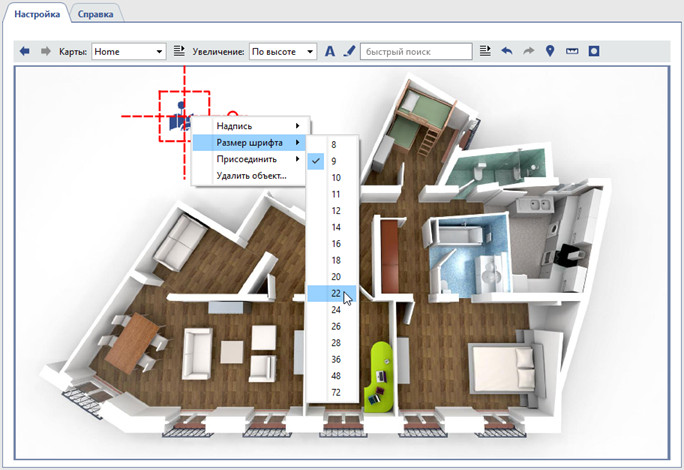Open the Карты Home dropdown
Viewport: 684px width, 470px height.
click(x=128, y=51)
